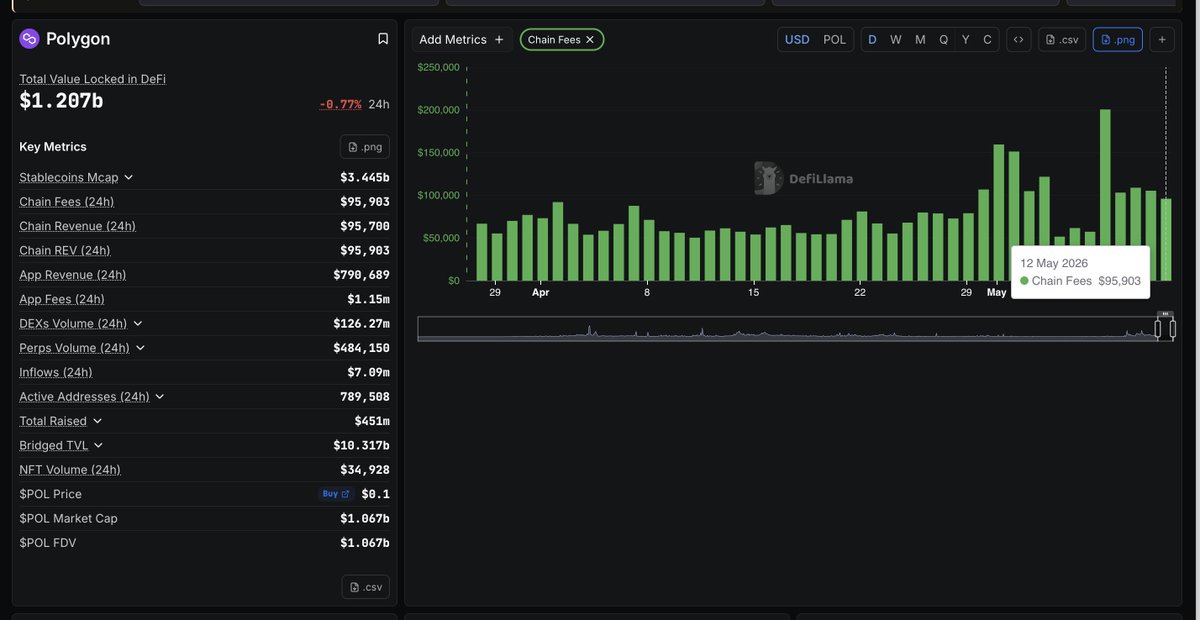
Task: Expand Stablecoins Mcap details
Action: click(128, 178)
